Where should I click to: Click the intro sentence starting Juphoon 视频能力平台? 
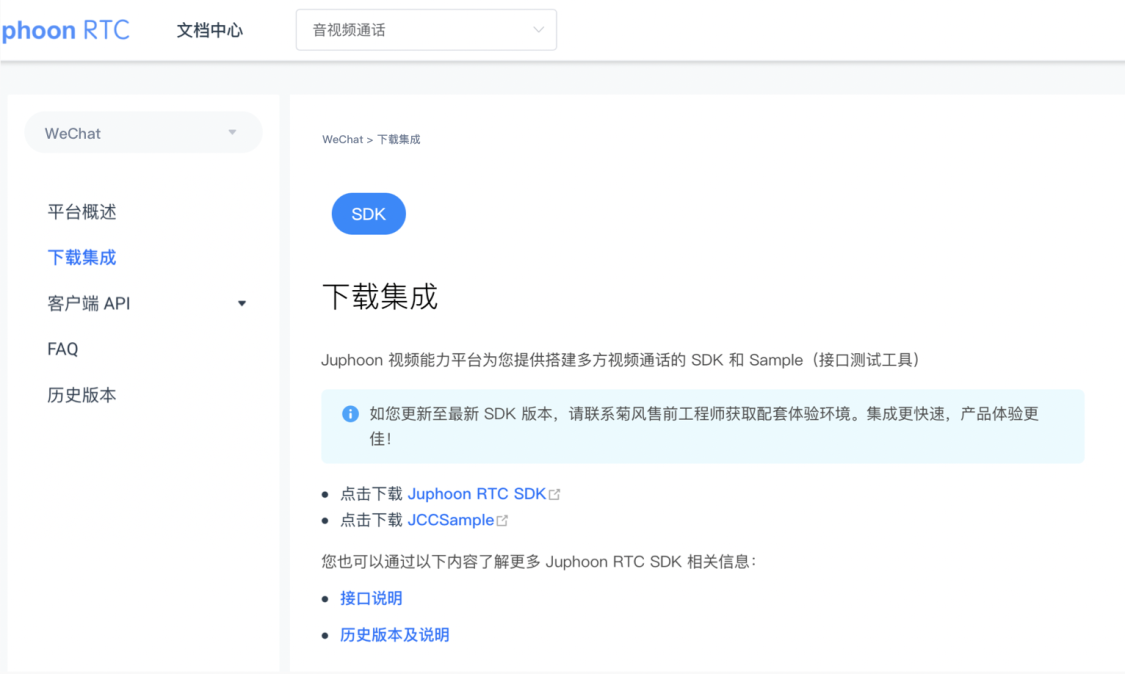pos(621,360)
